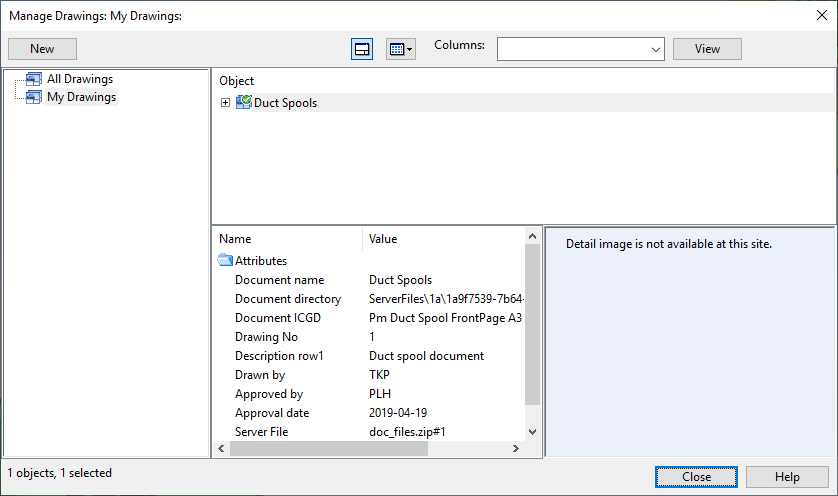The width and height of the screenshot is (838, 496).
Task: Select the Duct Spools row
Action: pos(524,103)
